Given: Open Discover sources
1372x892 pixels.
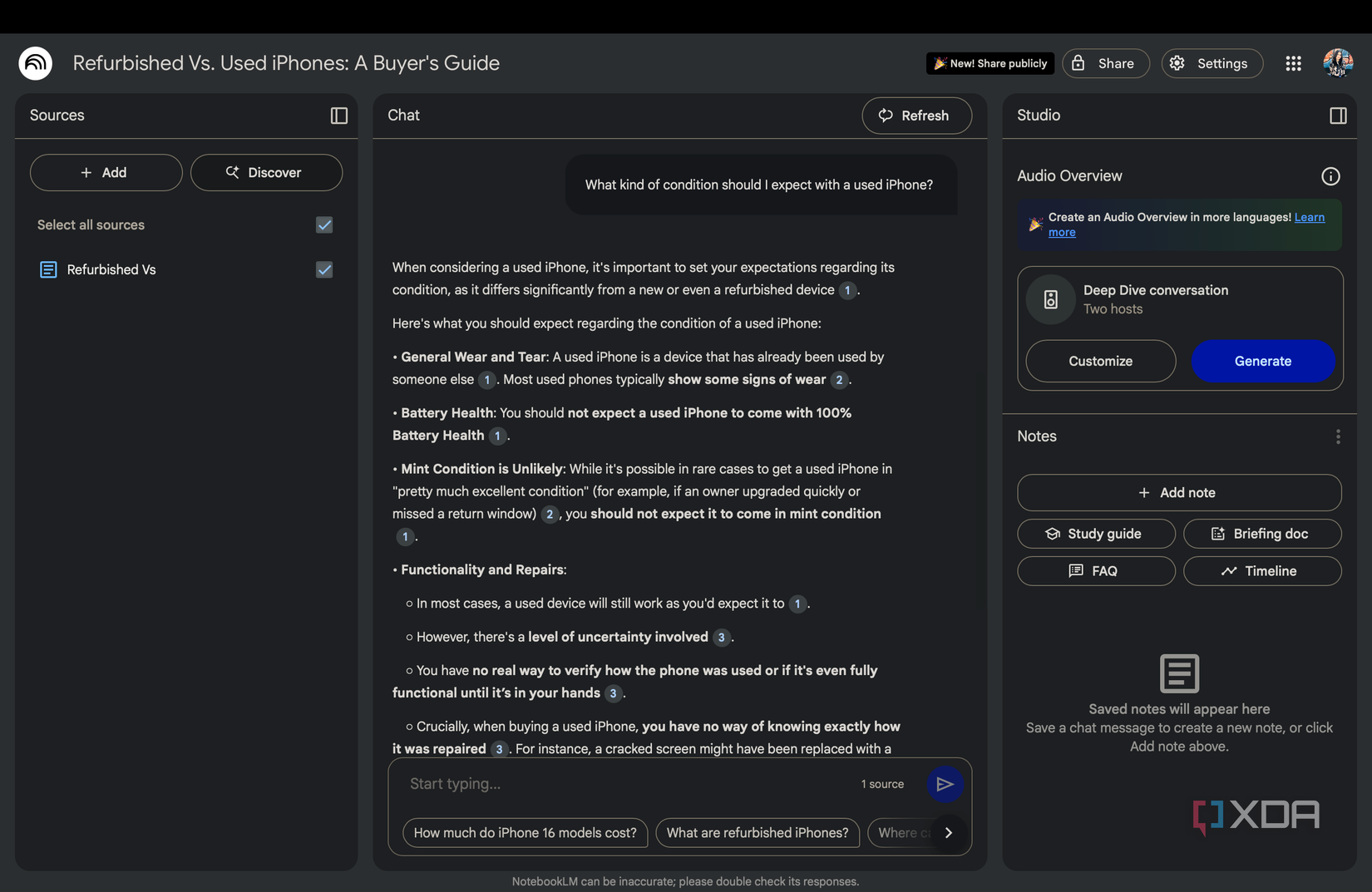Looking at the screenshot, I should click(x=266, y=173).
